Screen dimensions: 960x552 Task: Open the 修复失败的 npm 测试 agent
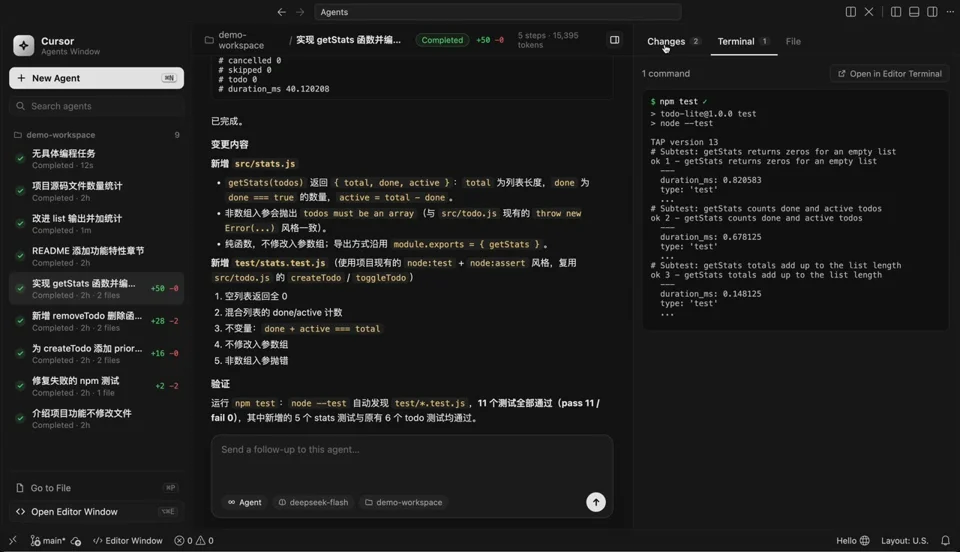pos(96,386)
